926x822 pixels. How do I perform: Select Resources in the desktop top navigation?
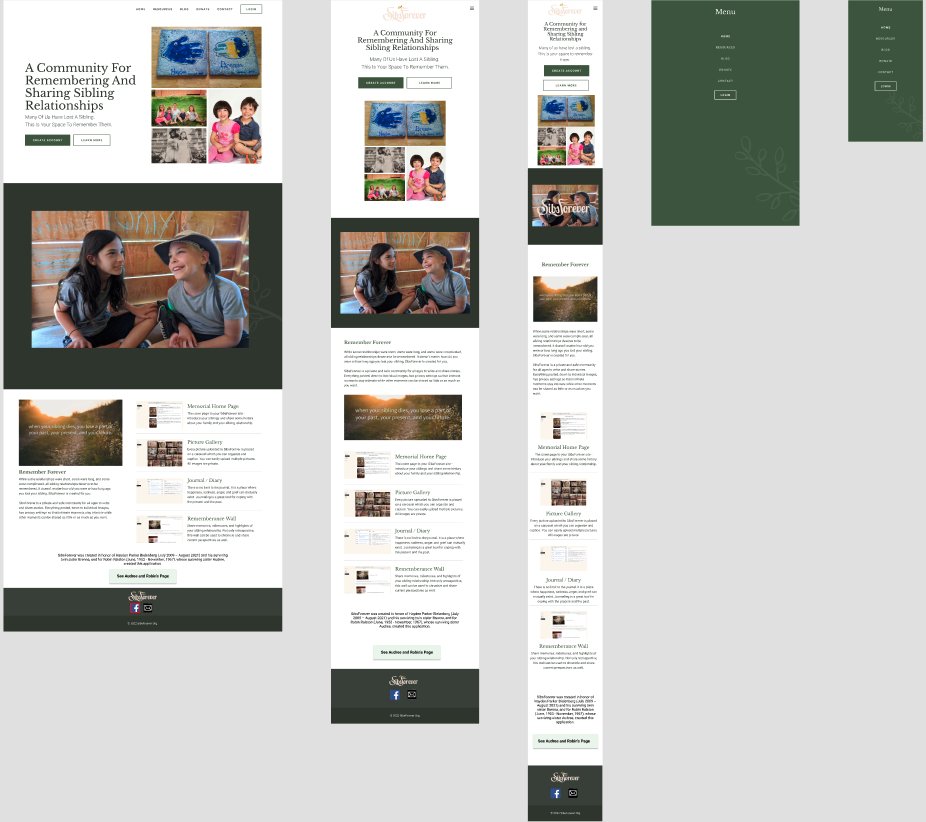click(x=162, y=9)
